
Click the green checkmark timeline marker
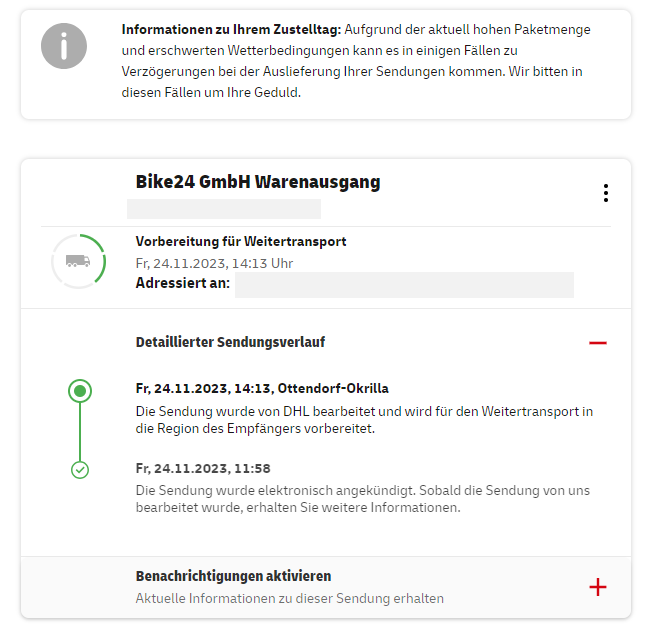[81, 469]
